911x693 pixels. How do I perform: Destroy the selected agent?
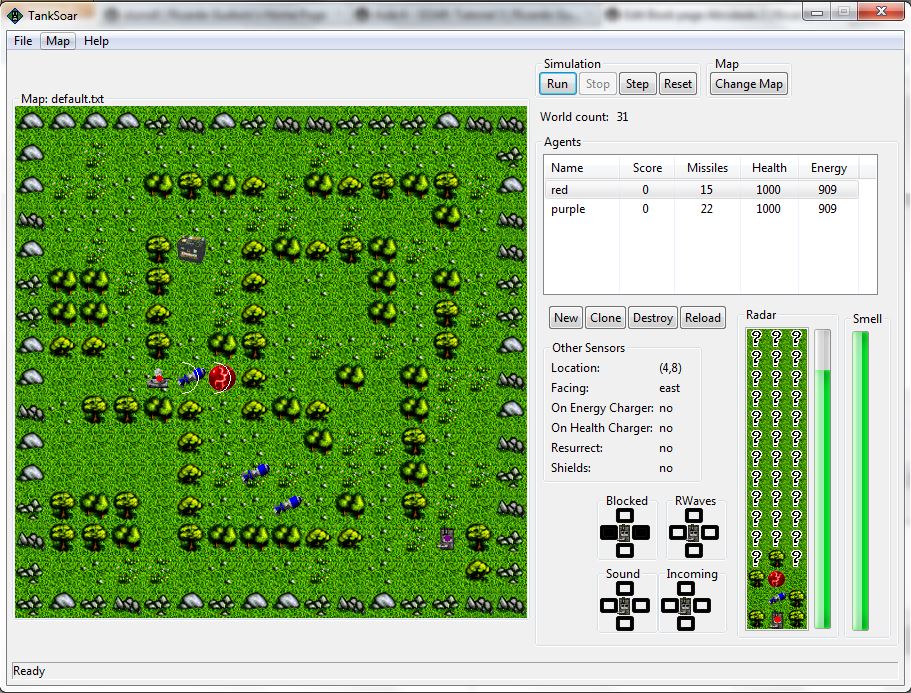pos(653,318)
